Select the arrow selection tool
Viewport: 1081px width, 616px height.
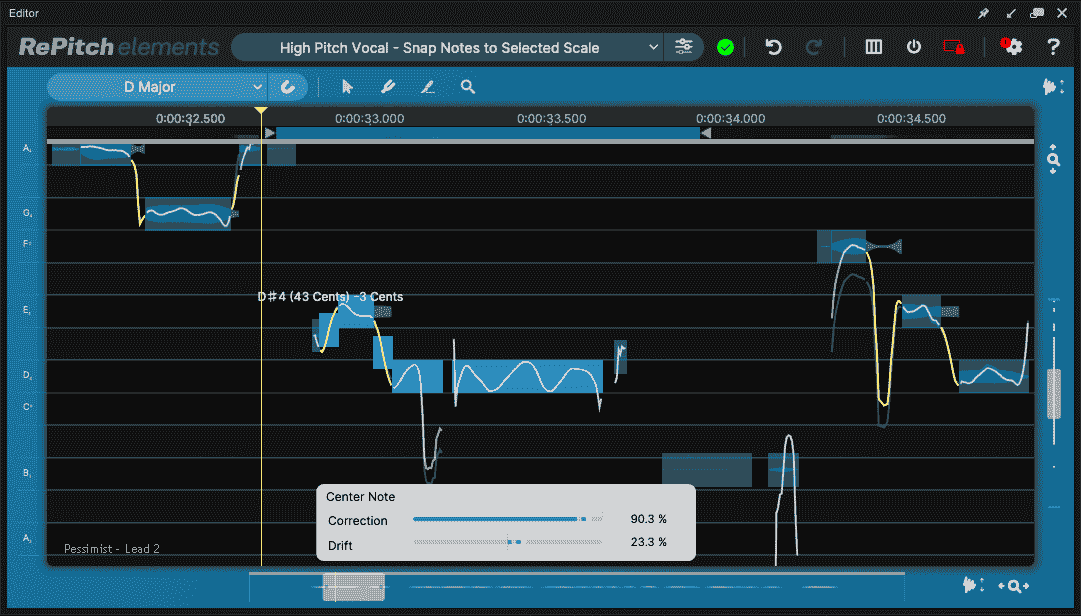click(x=347, y=87)
